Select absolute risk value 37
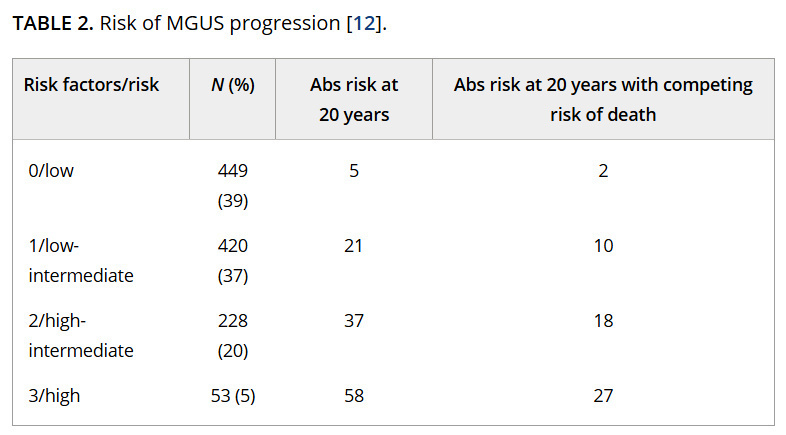The width and height of the screenshot is (786, 435). coord(353,321)
